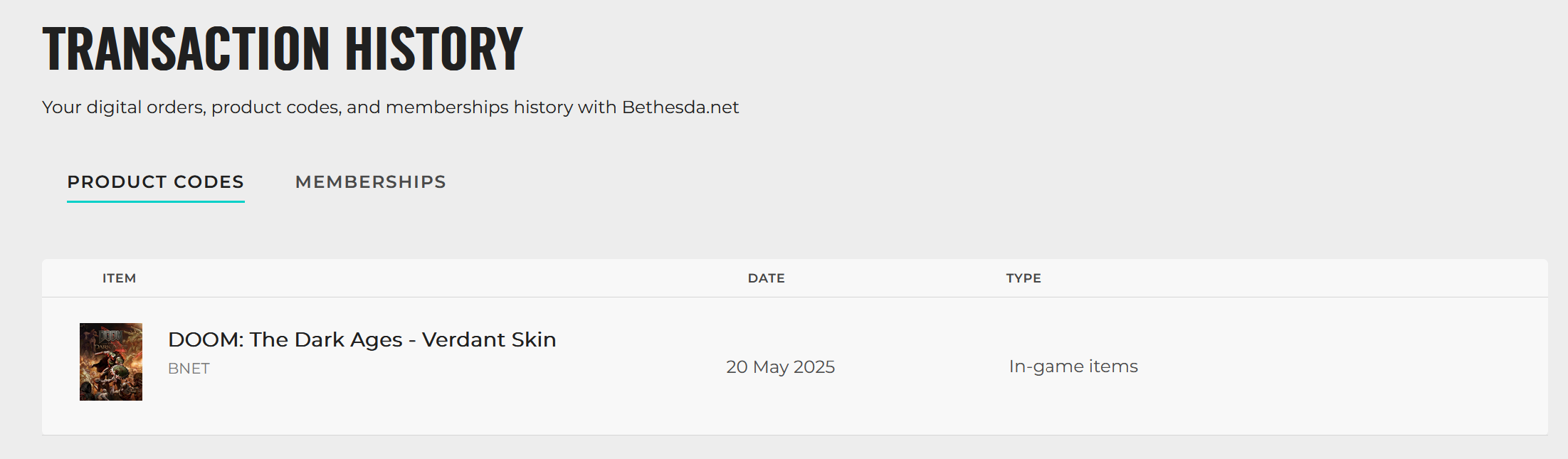Select the Product Codes tab
1568x459 pixels.
(x=155, y=182)
